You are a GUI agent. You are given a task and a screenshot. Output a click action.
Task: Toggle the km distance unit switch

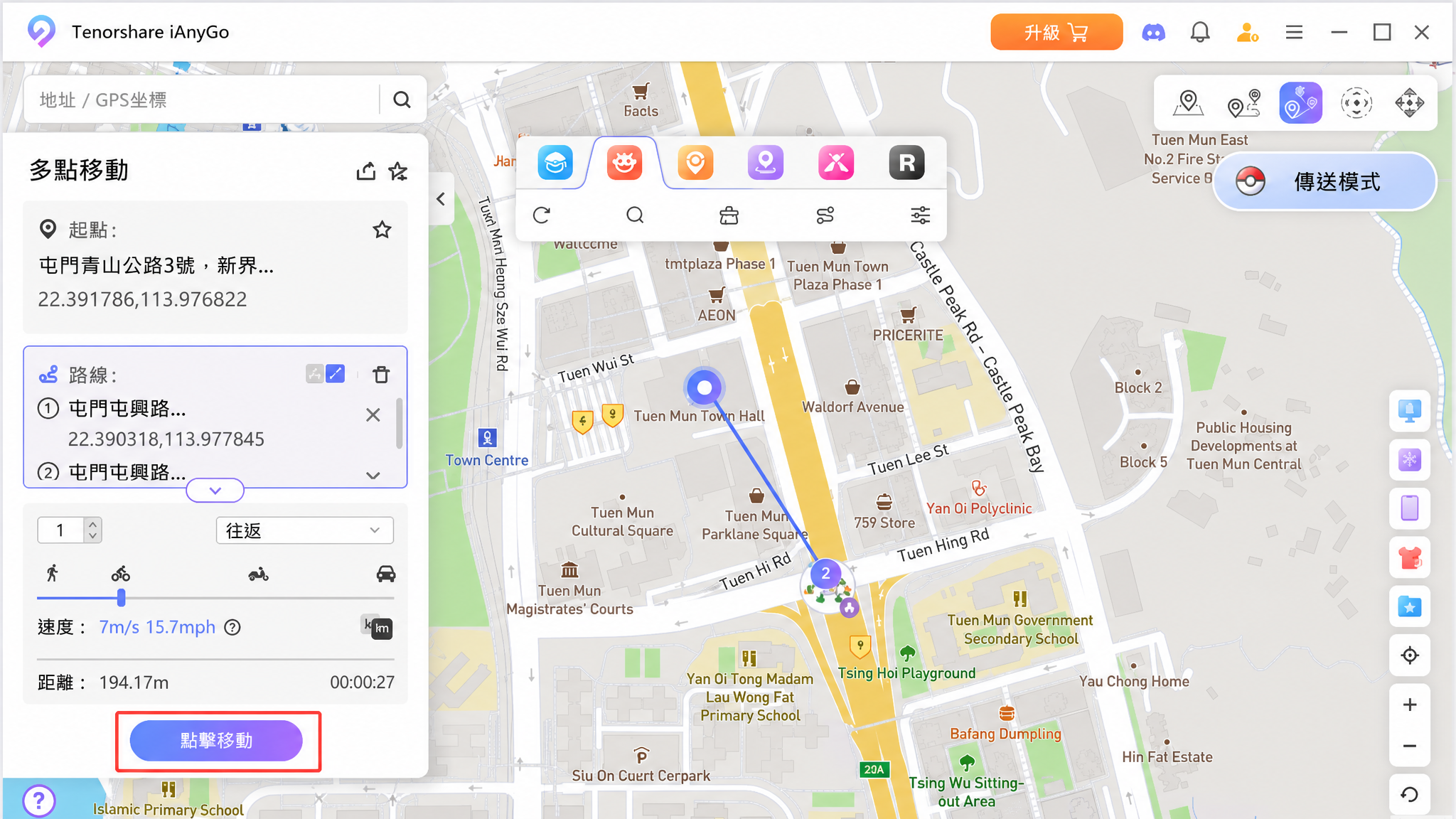coord(378,626)
